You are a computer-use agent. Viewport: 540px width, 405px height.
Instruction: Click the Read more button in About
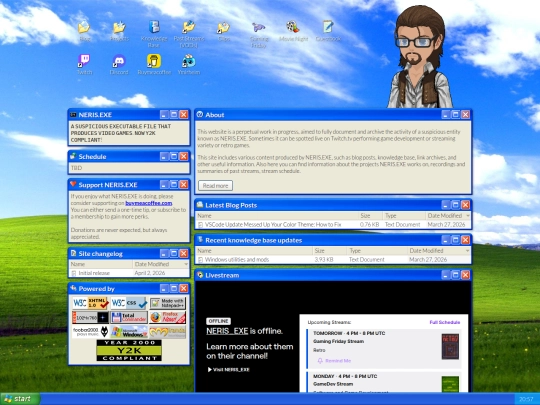(215, 186)
